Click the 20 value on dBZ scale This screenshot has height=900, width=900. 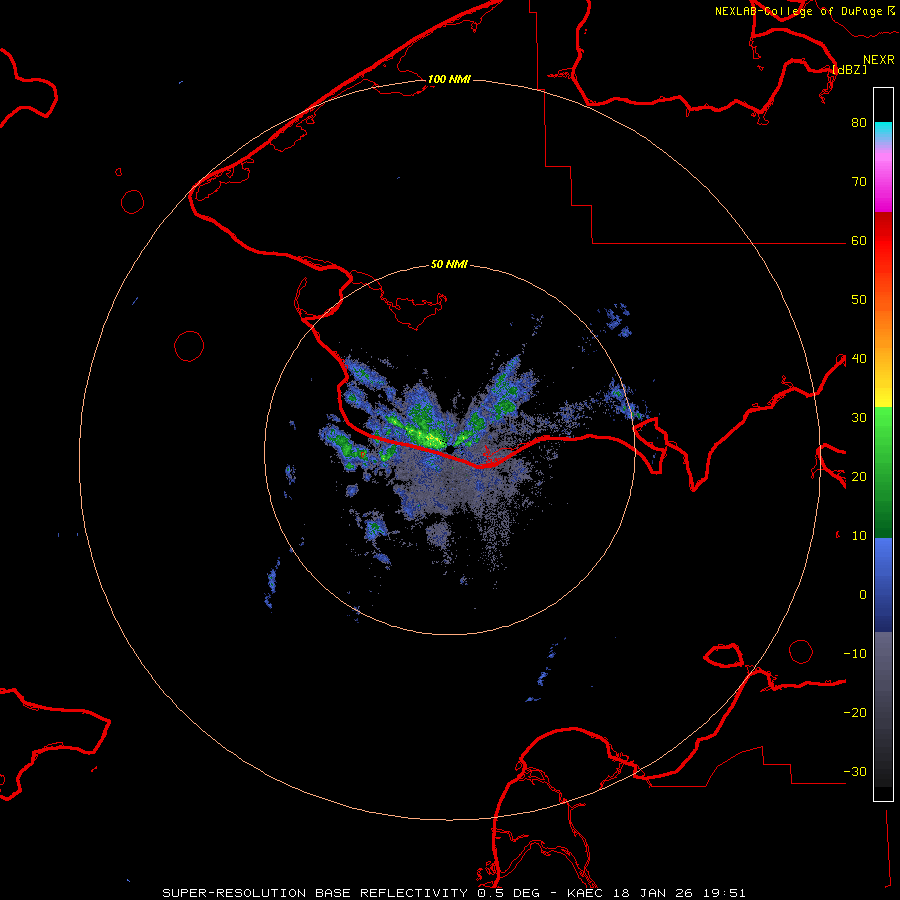point(859,477)
